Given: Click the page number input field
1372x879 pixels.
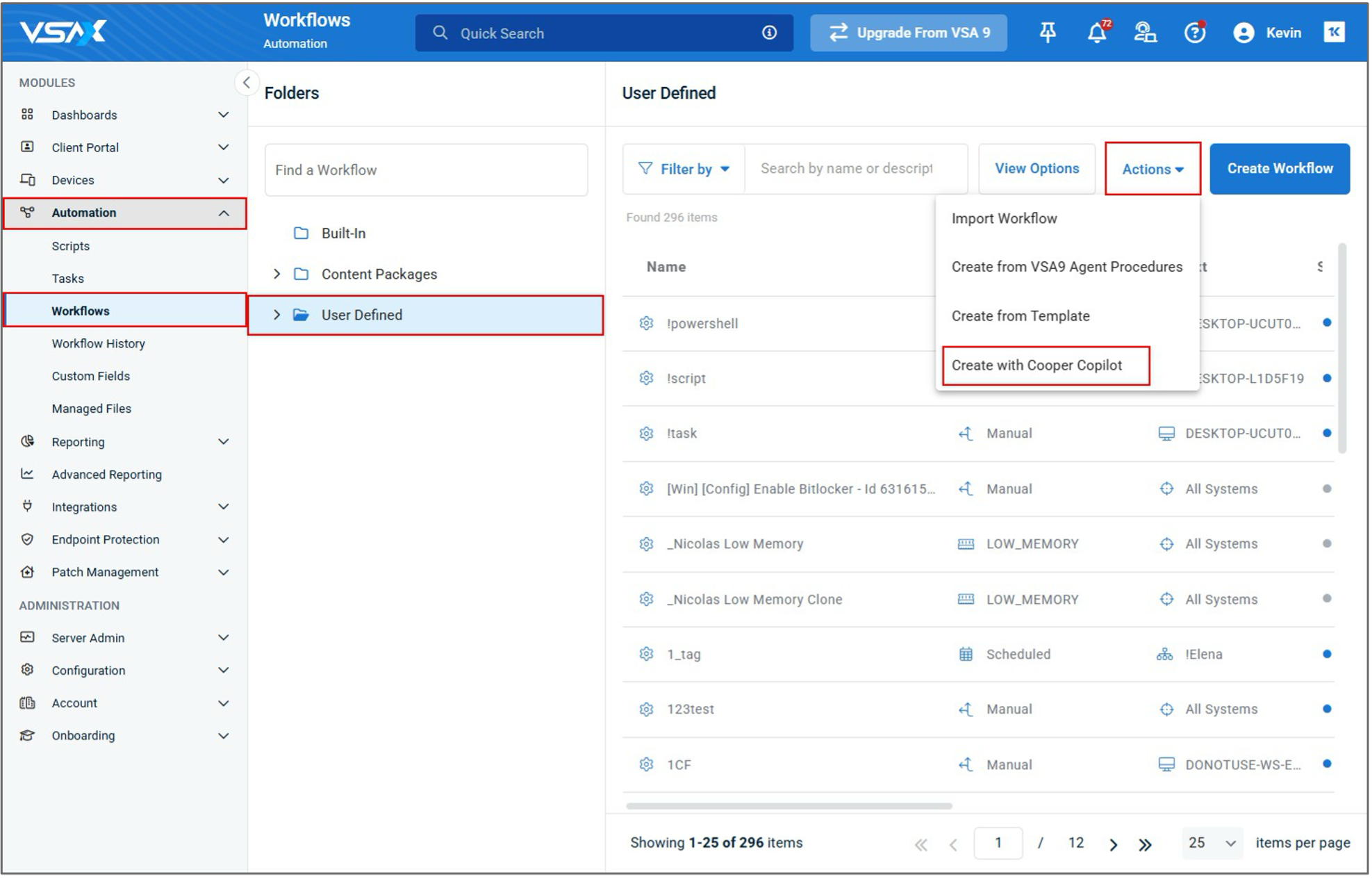Looking at the screenshot, I should click(998, 843).
